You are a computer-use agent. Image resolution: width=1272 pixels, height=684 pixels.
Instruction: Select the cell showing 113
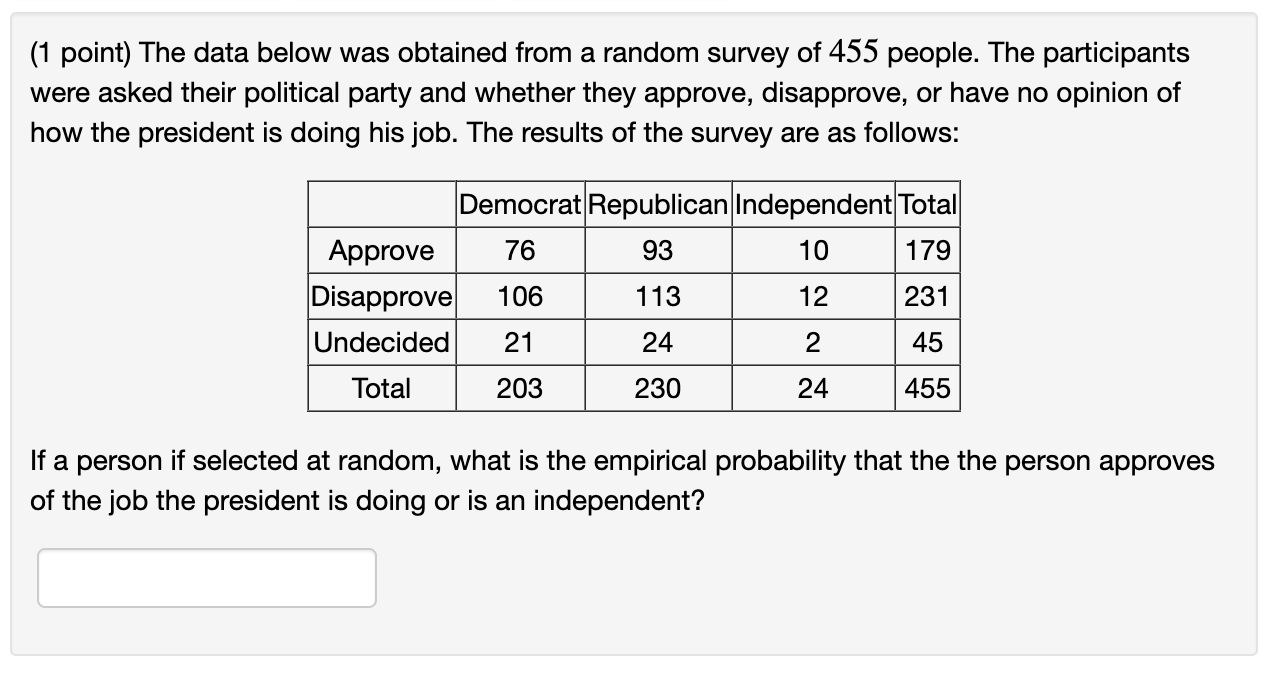pyautogui.click(x=657, y=296)
